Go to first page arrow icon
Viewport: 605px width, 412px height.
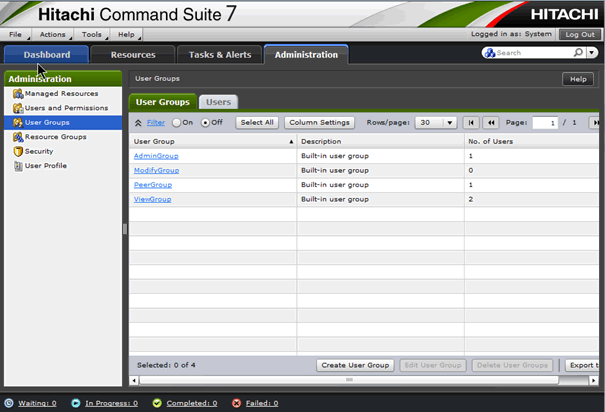coord(472,123)
